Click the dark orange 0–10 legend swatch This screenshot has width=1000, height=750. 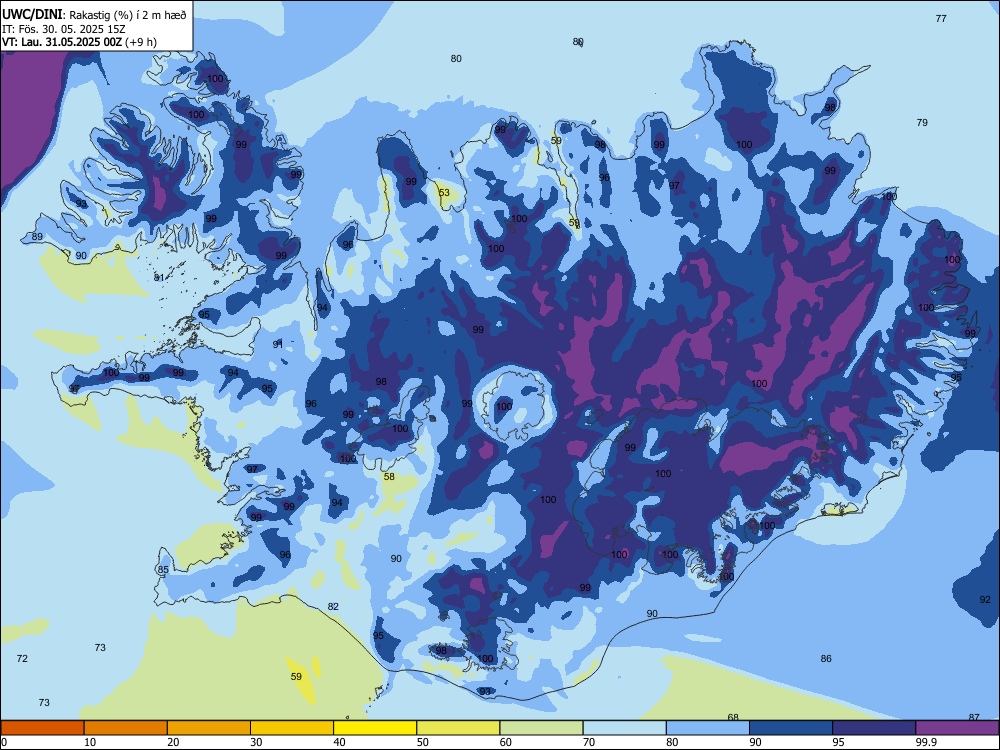pyautogui.click(x=42, y=728)
